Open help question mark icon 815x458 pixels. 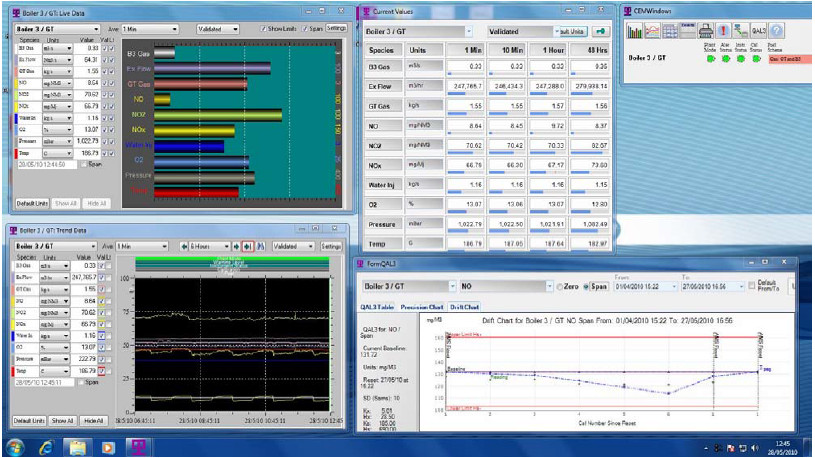(x=777, y=32)
